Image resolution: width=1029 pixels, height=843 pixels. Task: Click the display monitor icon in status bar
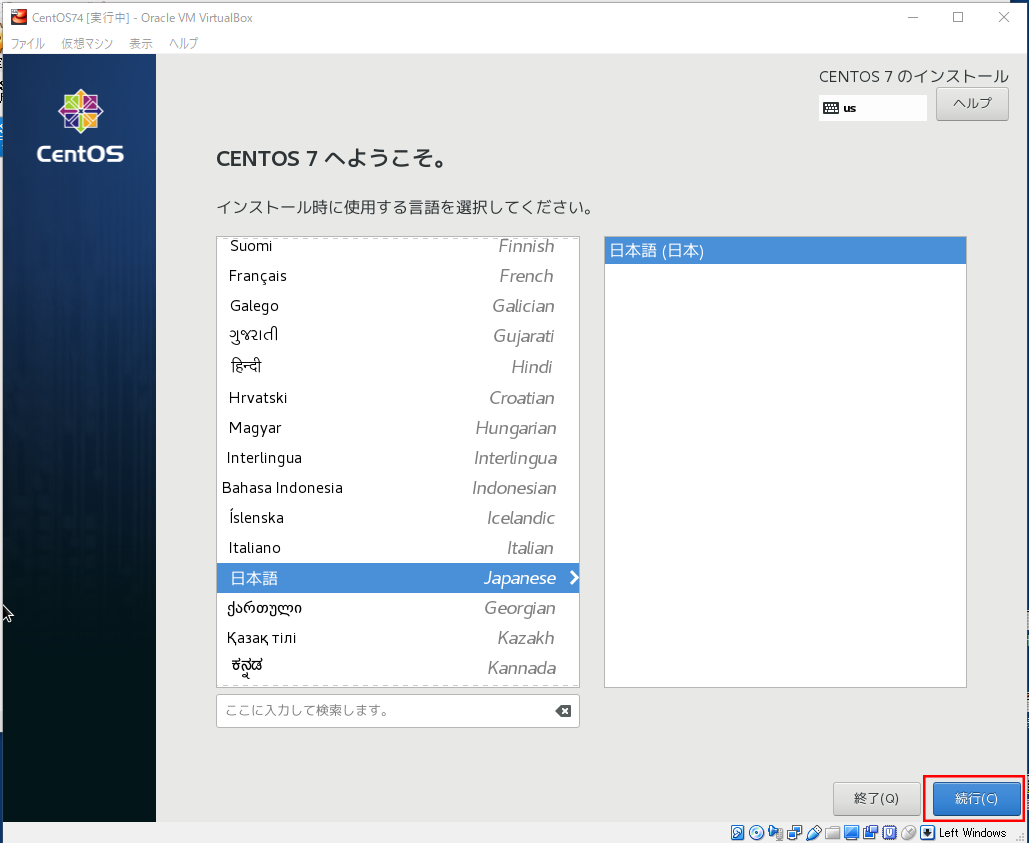coord(851,833)
